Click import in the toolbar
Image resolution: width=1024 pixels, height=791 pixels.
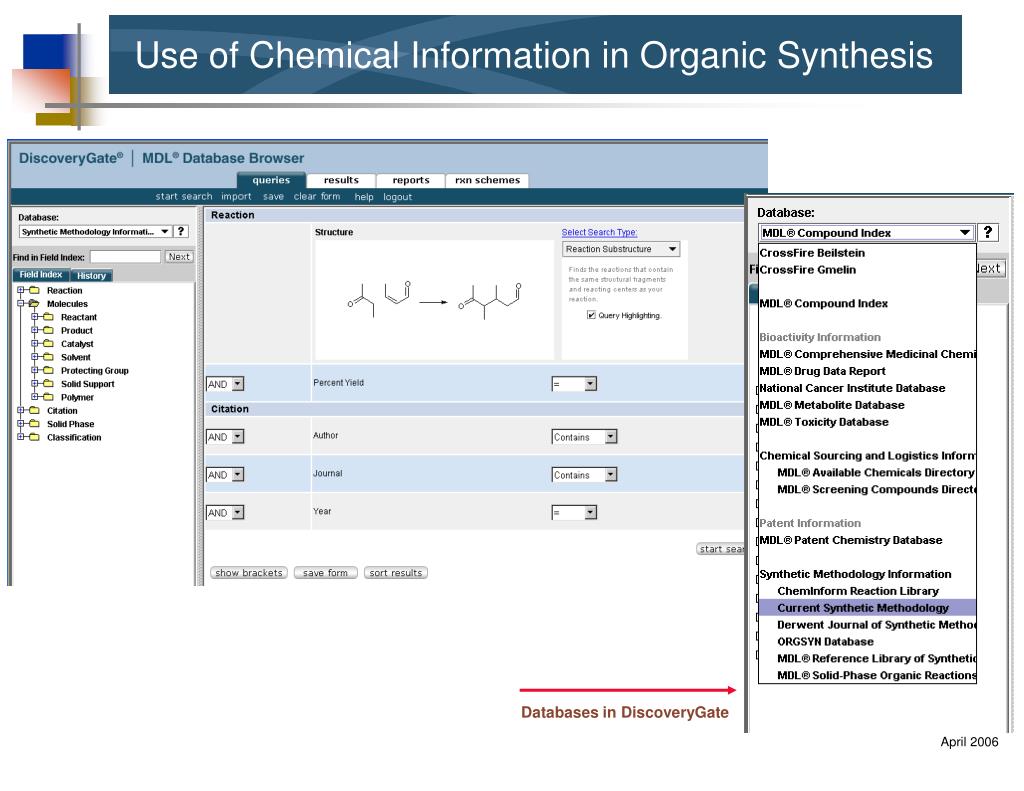236,197
